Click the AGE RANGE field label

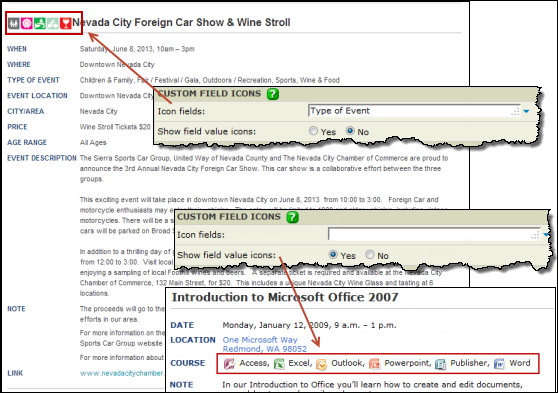(x=27, y=143)
